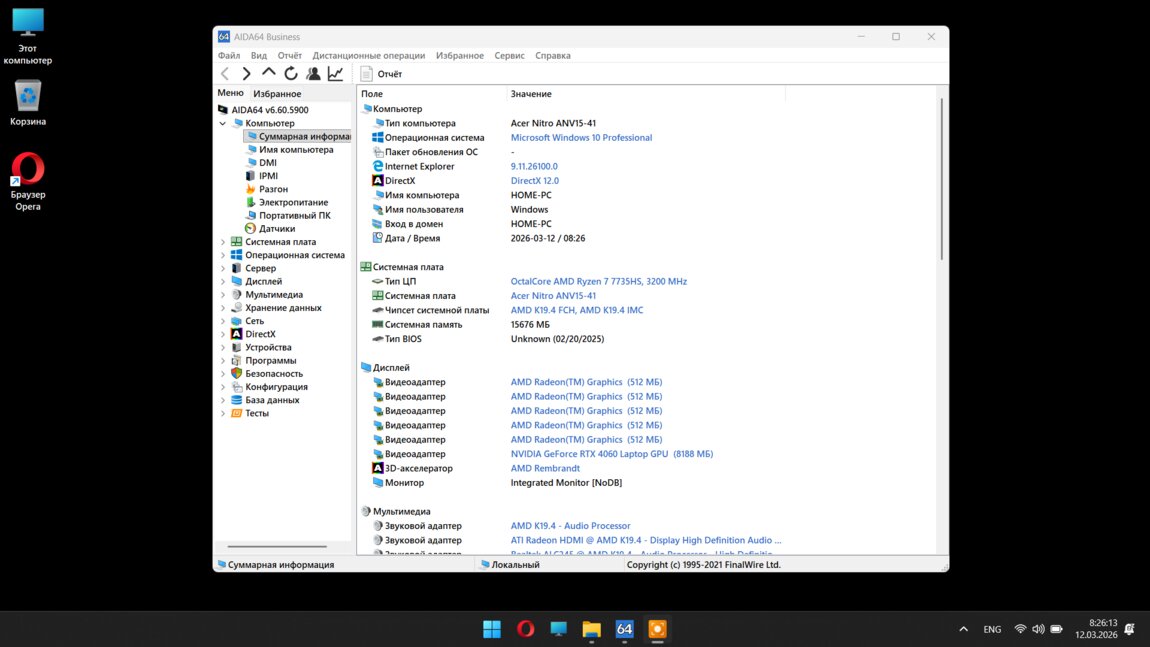Viewport: 1150px width, 647px height.
Task: Click the Отчёт report icon
Action: tap(367, 74)
